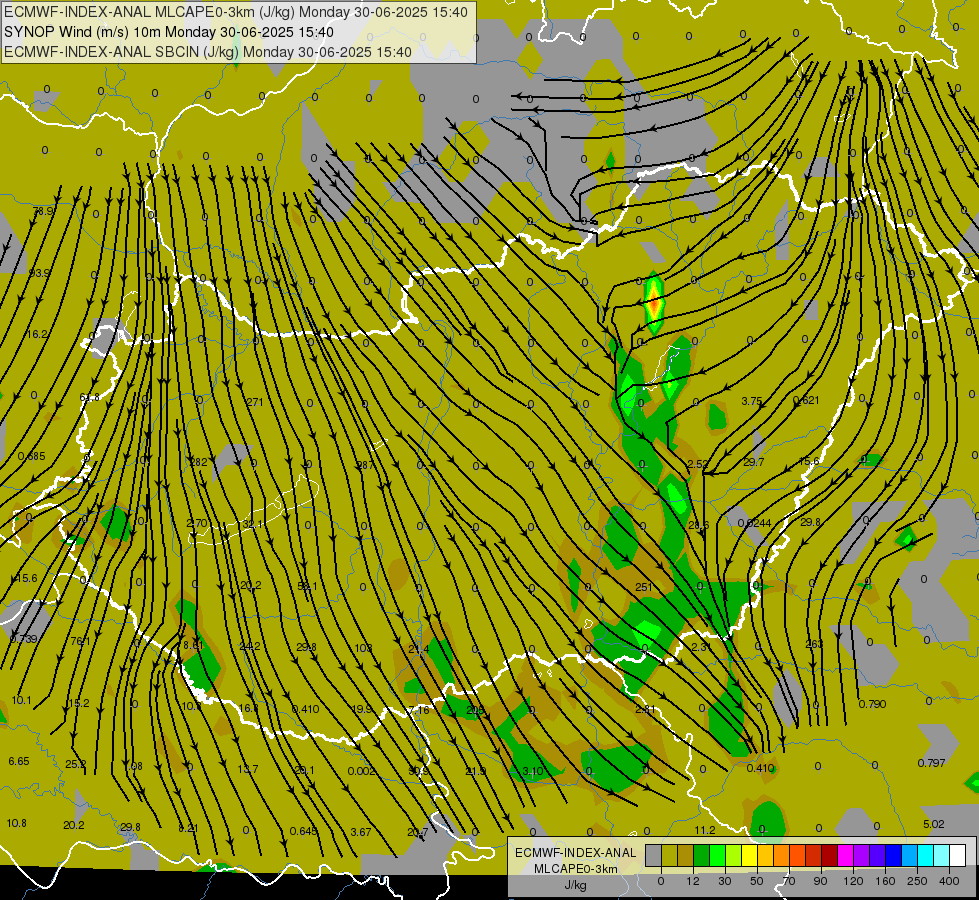Image resolution: width=979 pixels, height=900 pixels.
Task: Click the 120 tick label in legend
Action: pyautogui.click(x=853, y=881)
